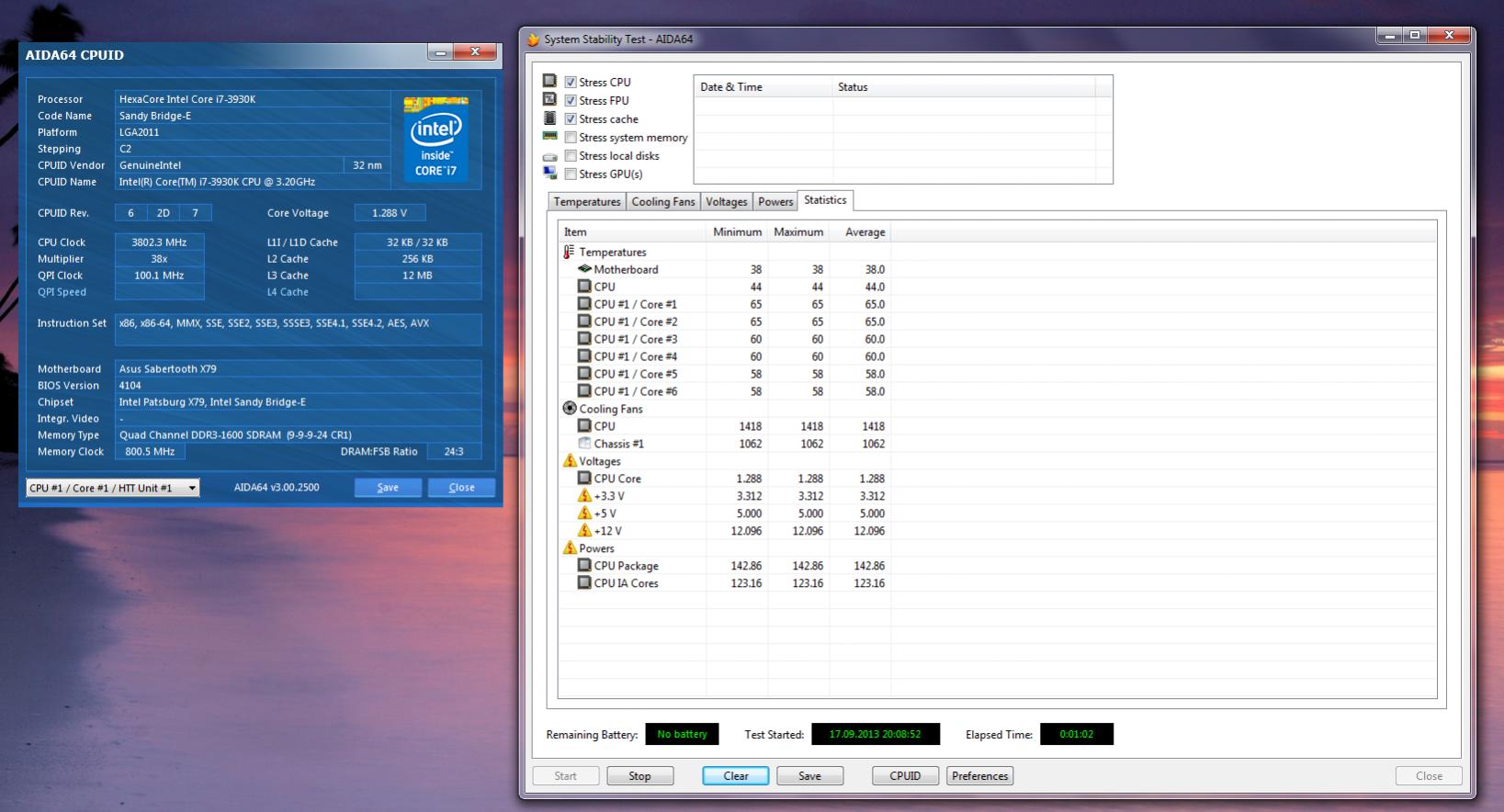Click the Item column header
The image size is (1504, 812).
point(632,232)
